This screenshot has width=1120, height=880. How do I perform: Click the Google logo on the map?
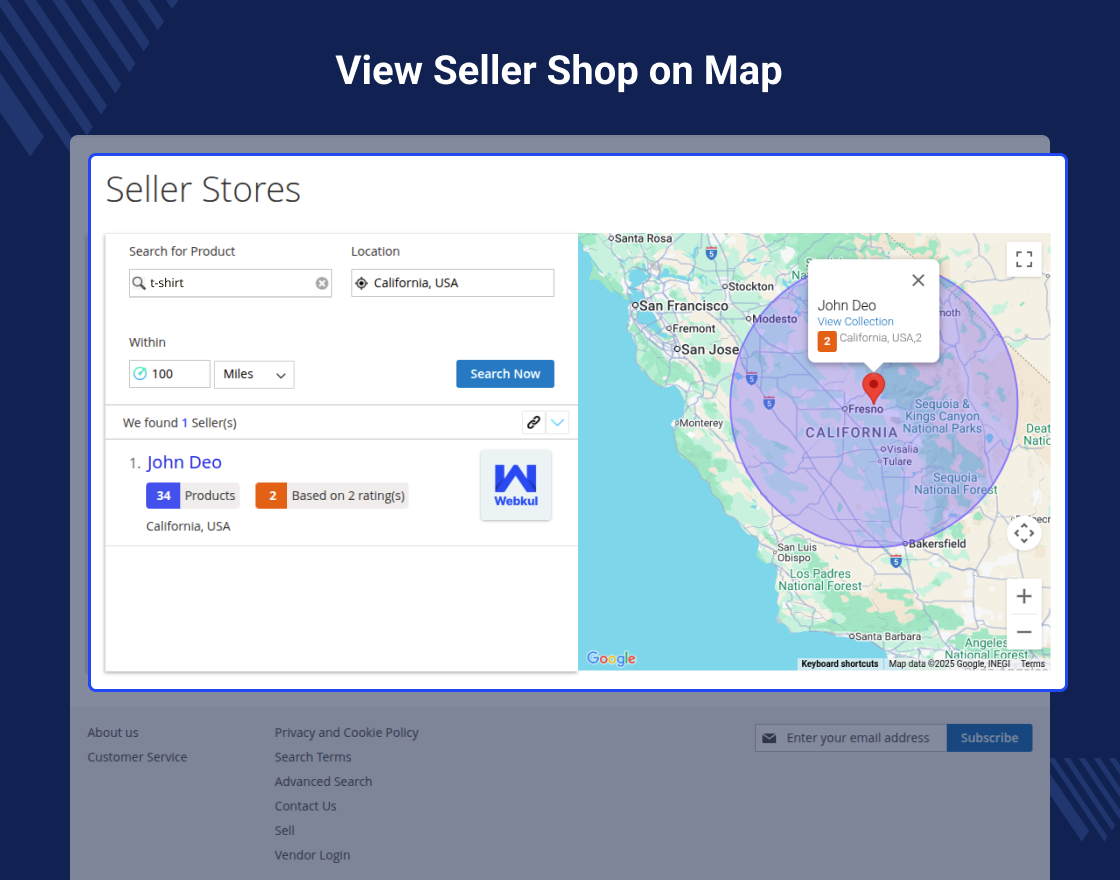[611, 659]
